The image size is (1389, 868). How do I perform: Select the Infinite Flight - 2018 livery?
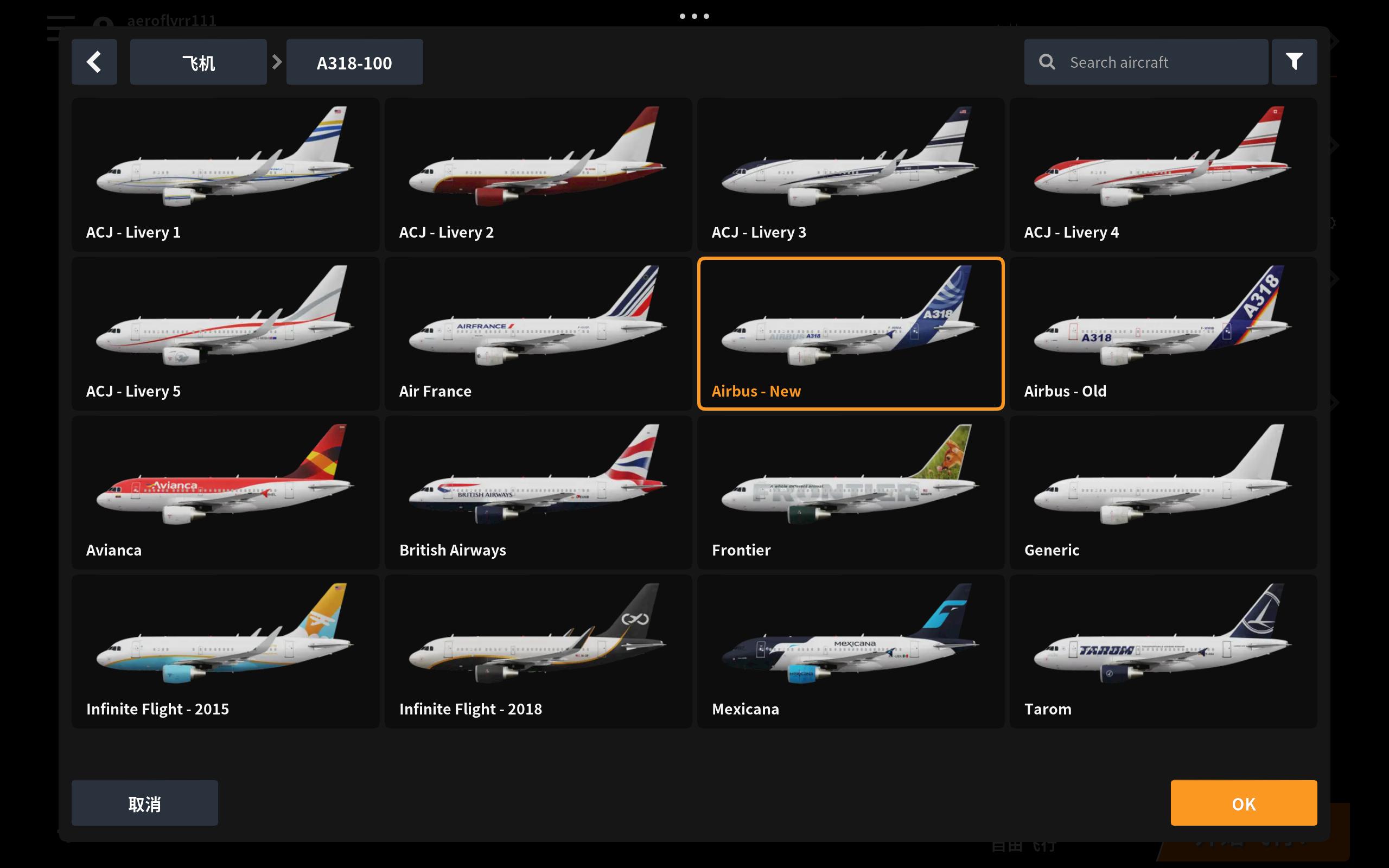pyautogui.click(x=538, y=652)
